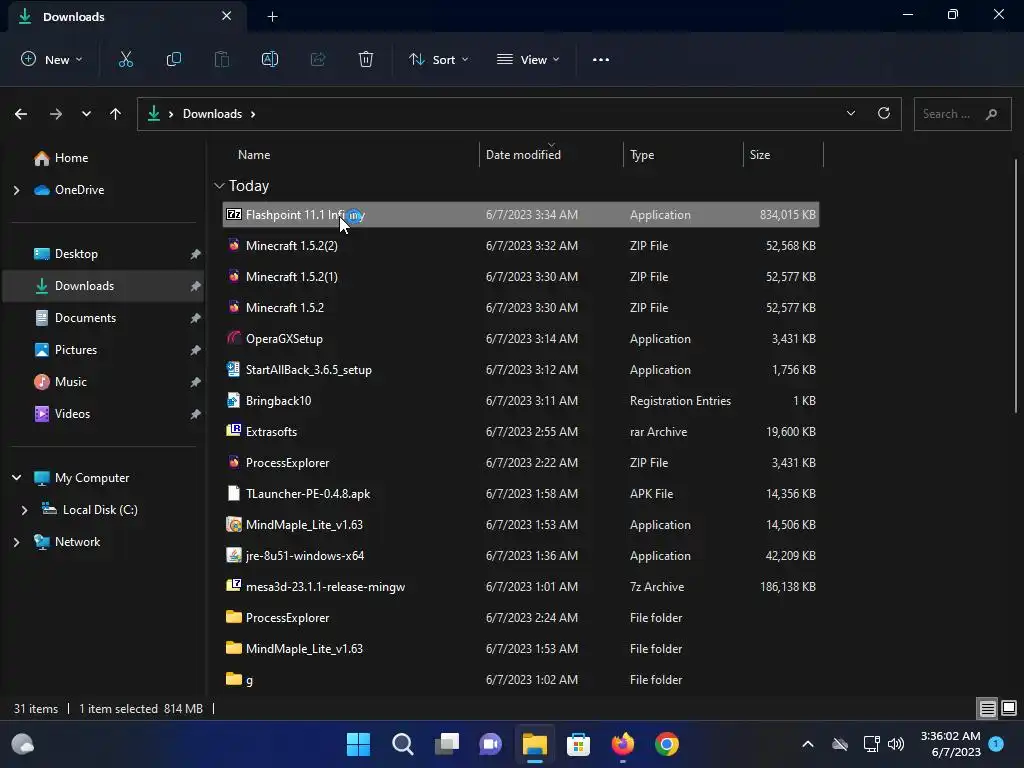The width and height of the screenshot is (1024, 768).
Task: Go up one folder level arrow
Action: pyautogui.click(x=116, y=114)
